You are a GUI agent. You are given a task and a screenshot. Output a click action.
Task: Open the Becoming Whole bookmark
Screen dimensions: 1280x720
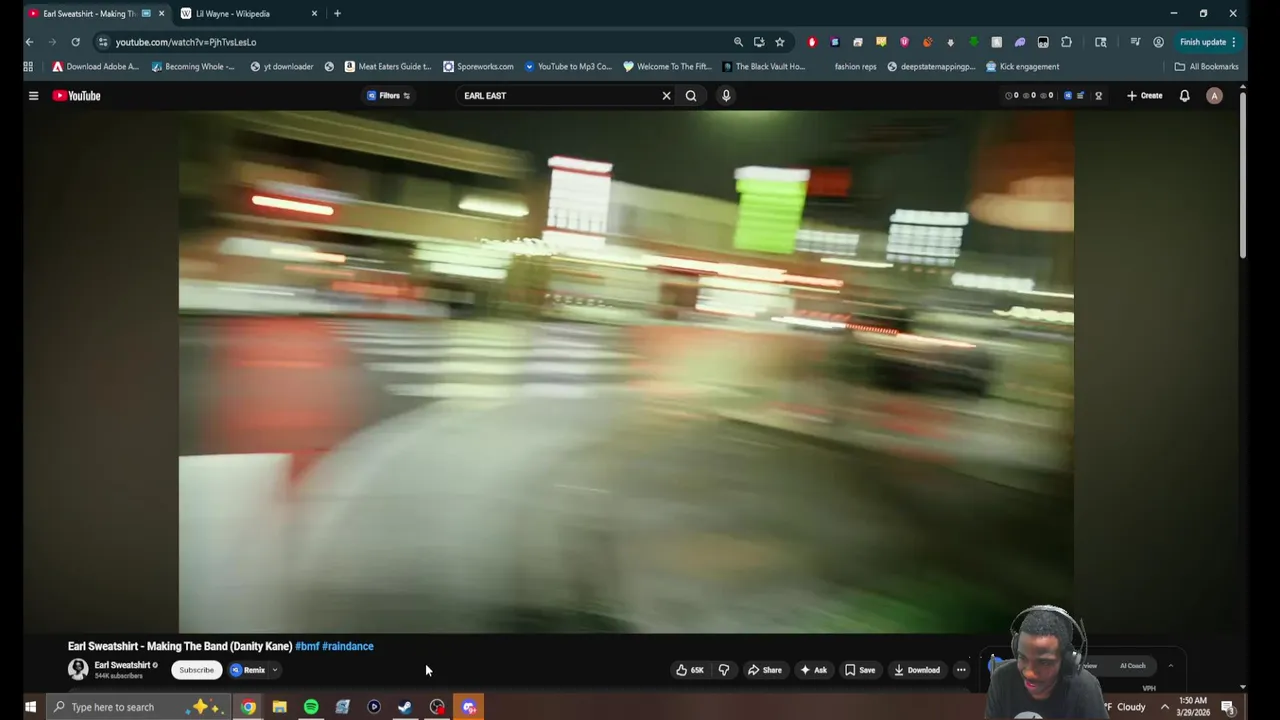point(193,67)
